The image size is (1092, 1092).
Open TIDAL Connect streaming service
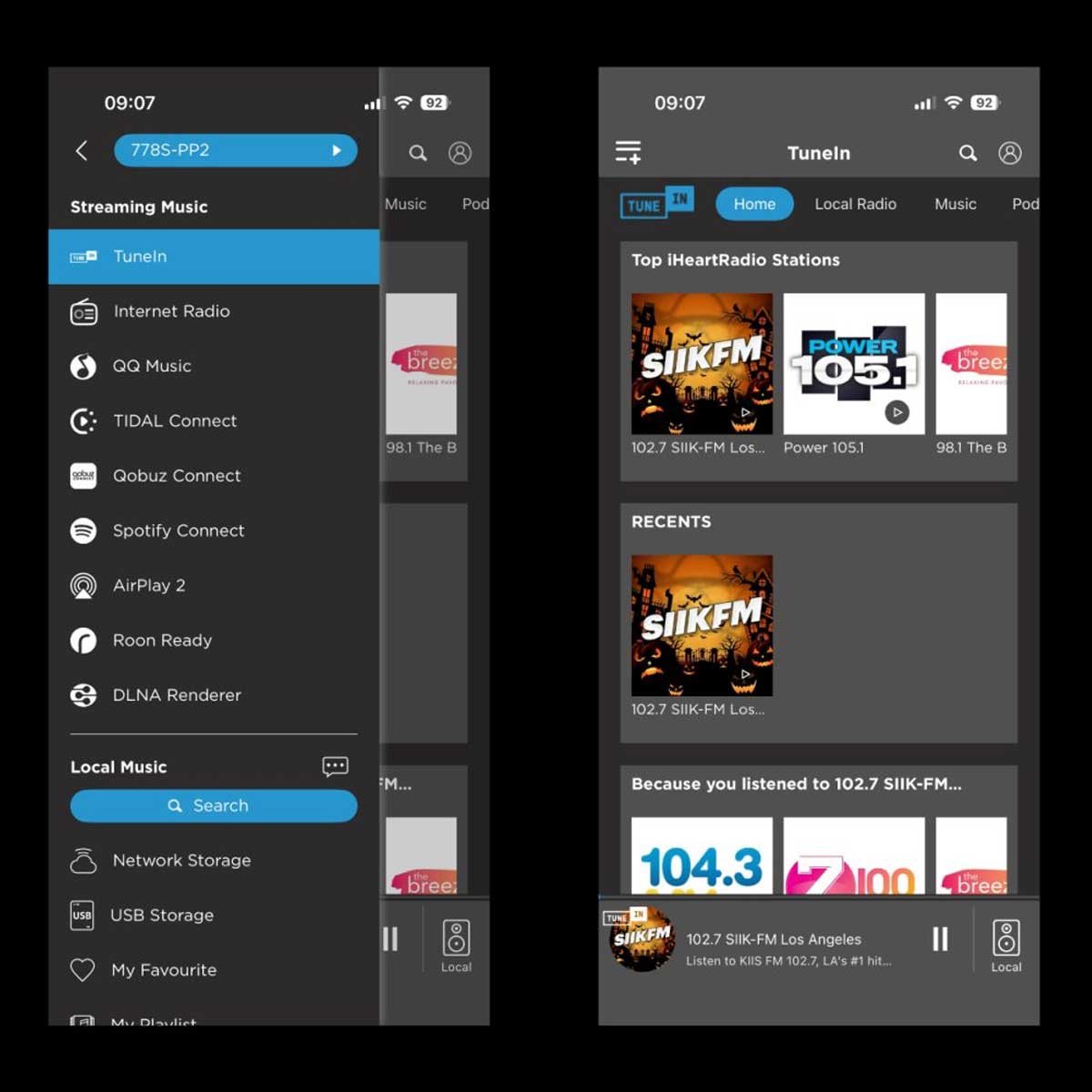175,420
